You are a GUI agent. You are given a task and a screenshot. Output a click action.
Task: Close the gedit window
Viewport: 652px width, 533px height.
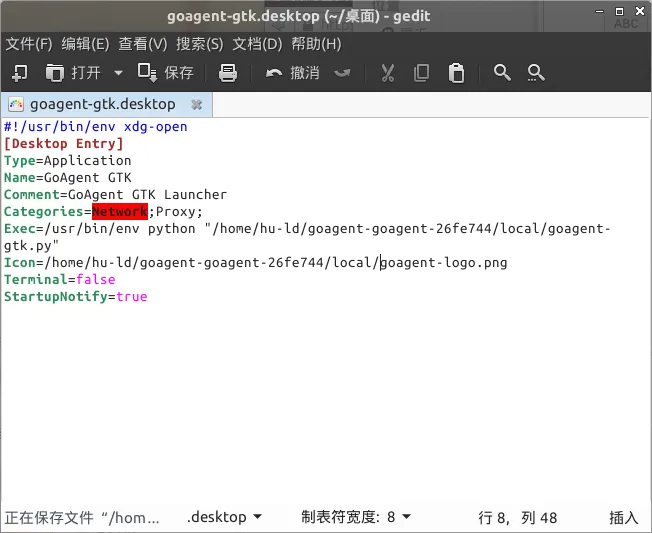640,11
